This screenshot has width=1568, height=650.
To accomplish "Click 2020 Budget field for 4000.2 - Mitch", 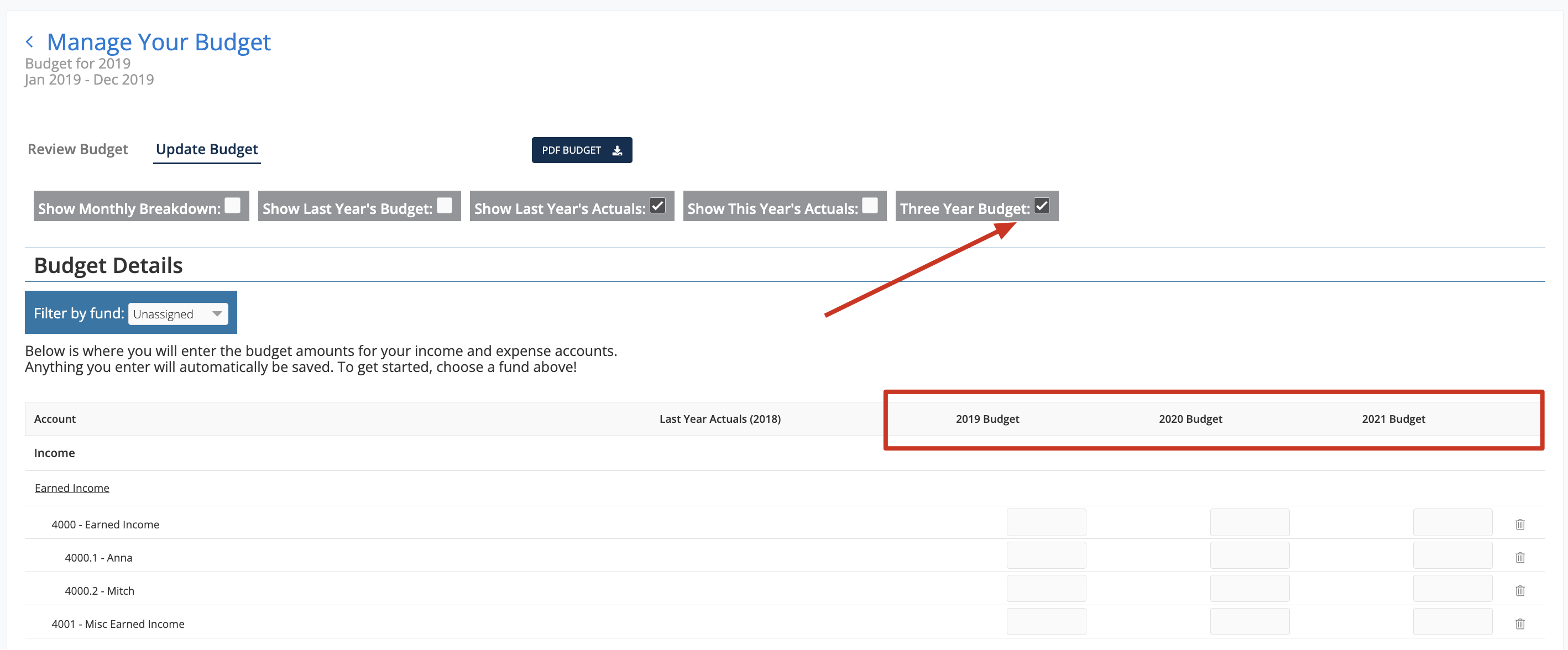I will click(1249, 589).
